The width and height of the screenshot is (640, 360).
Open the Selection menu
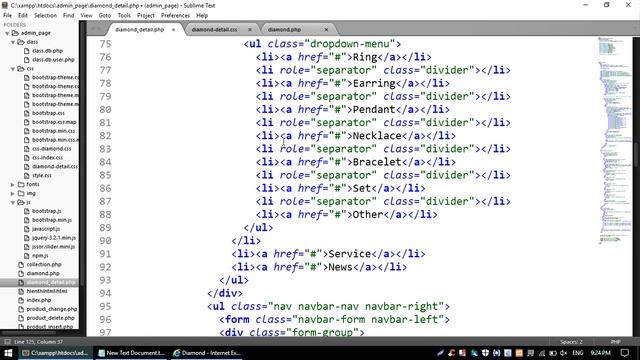[45, 16]
